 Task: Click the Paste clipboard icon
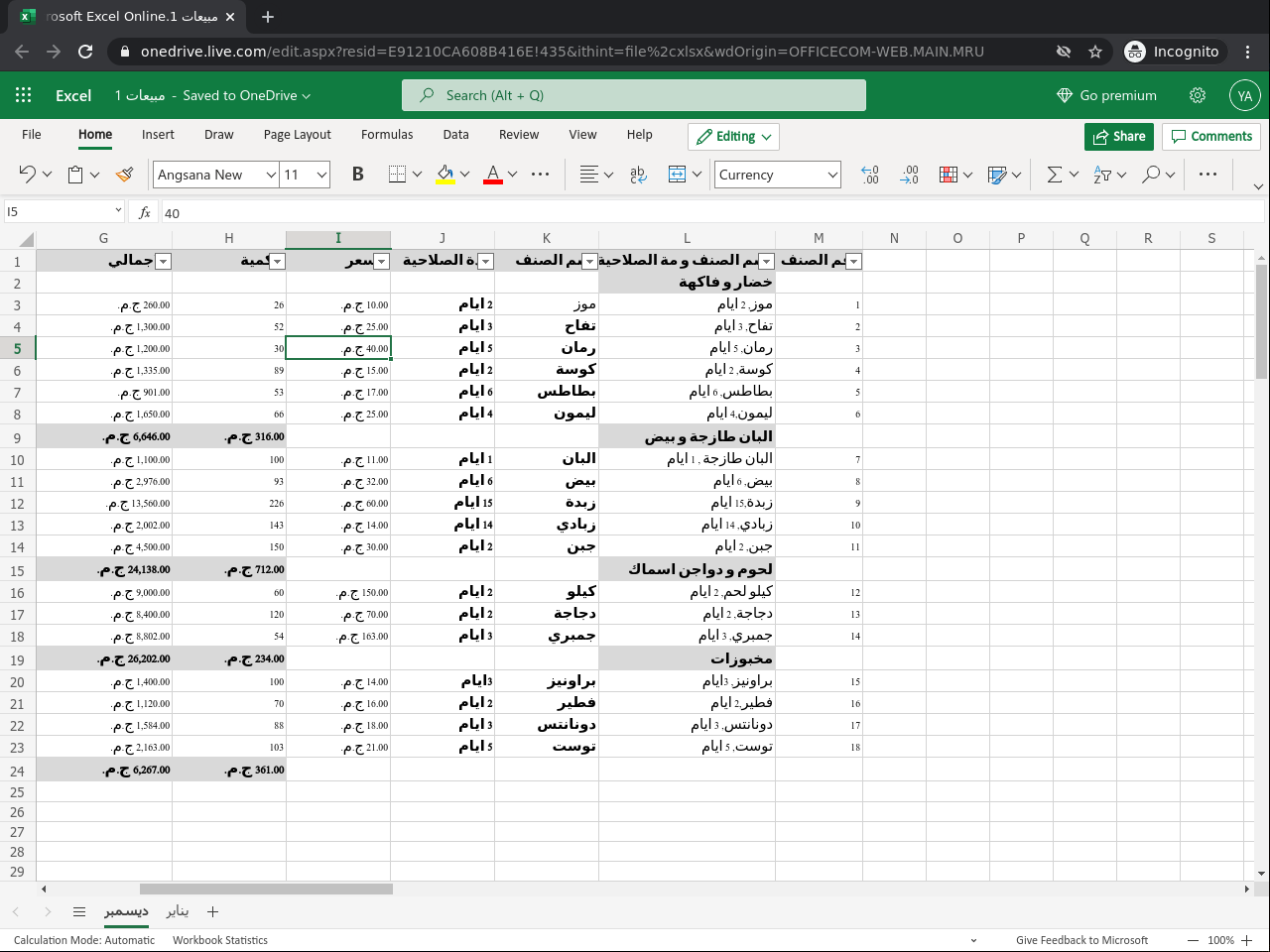pyautogui.click(x=75, y=175)
